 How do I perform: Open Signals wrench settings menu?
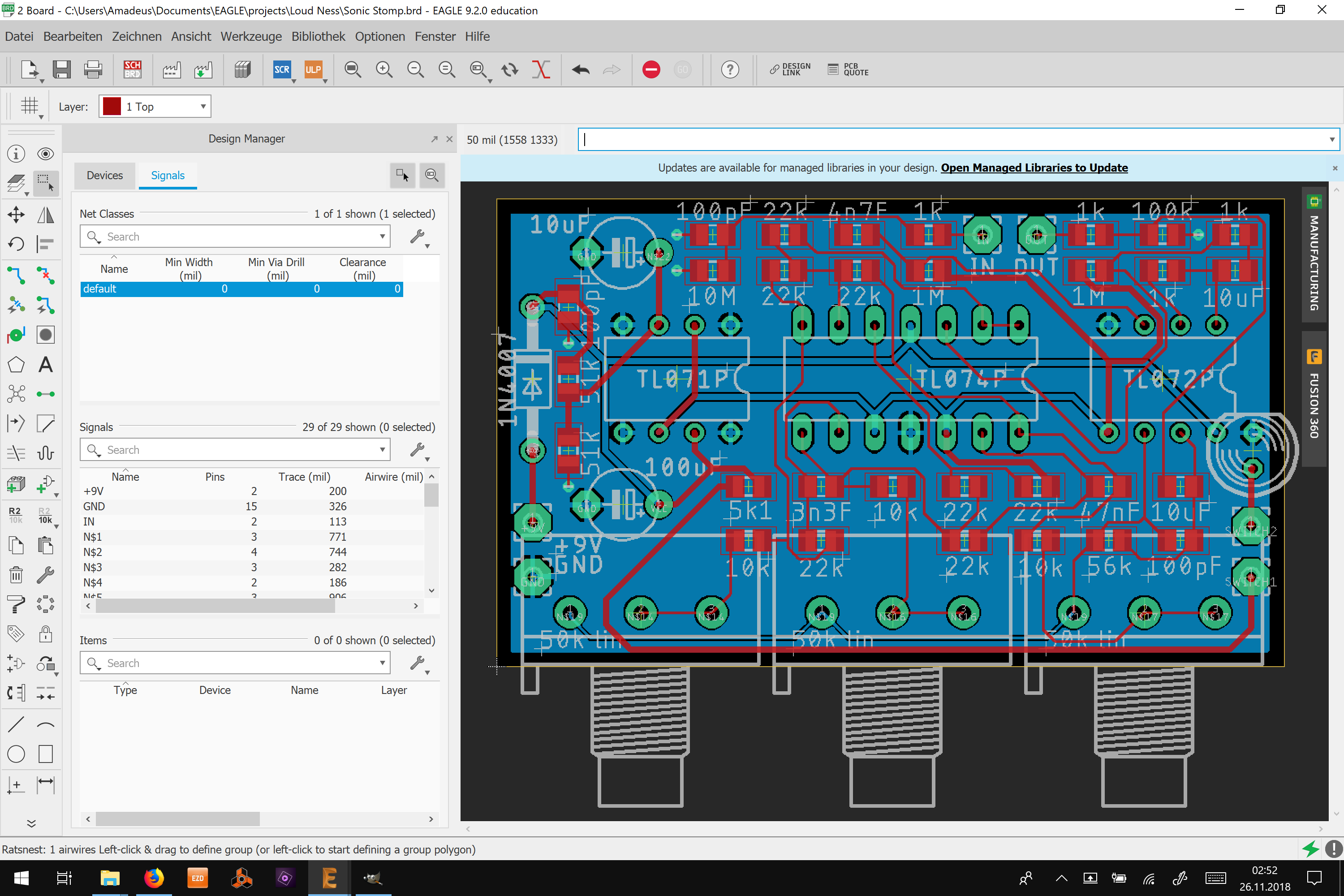[419, 451]
